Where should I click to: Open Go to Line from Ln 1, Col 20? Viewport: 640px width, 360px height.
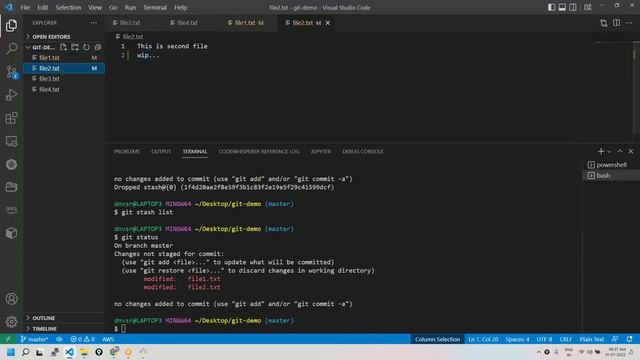483,339
